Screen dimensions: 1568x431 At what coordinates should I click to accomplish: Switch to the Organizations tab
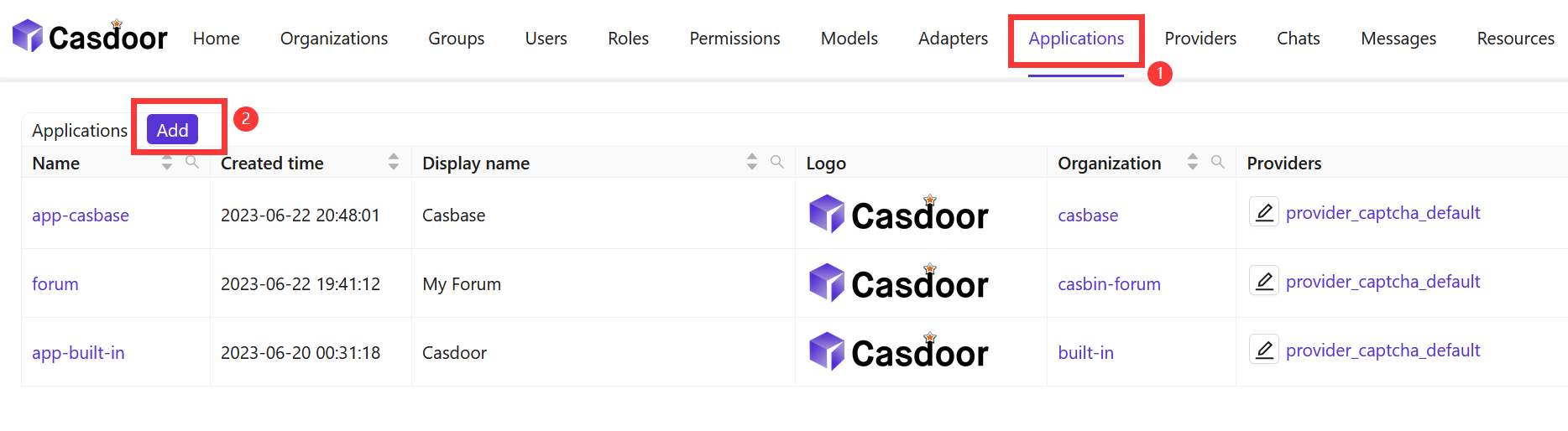point(334,39)
